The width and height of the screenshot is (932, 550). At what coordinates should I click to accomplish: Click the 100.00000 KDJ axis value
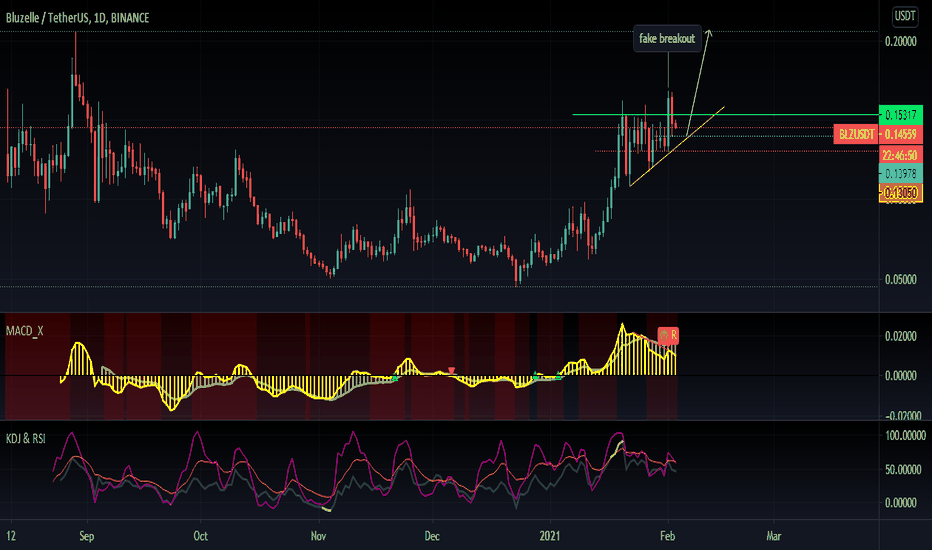pos(905,436)
